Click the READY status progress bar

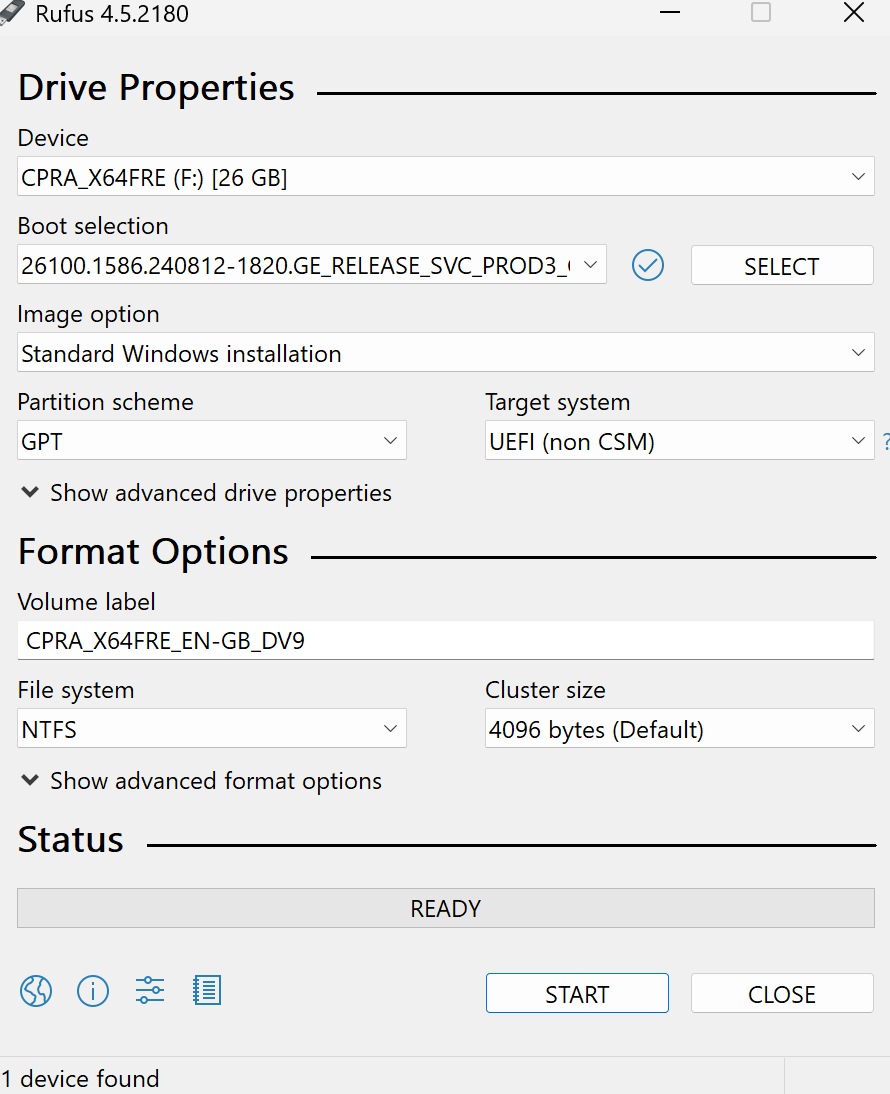coord(446,908)
